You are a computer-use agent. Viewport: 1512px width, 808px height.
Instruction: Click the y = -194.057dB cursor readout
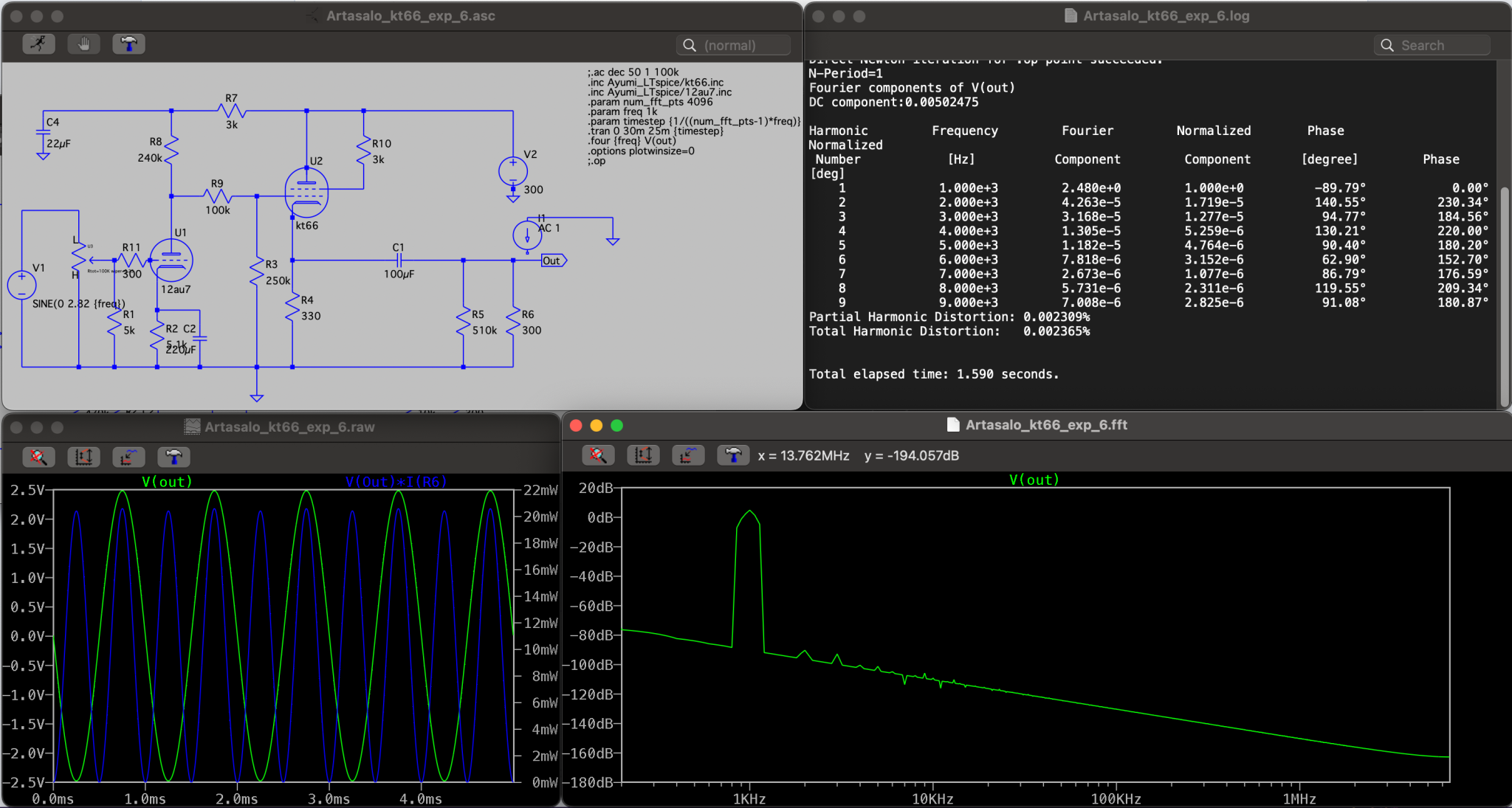(912, 456)
